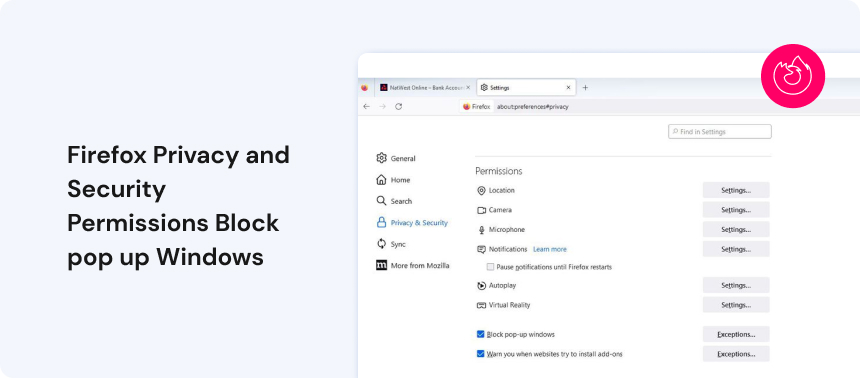Click the Virtual Reality headset icon

481,305
